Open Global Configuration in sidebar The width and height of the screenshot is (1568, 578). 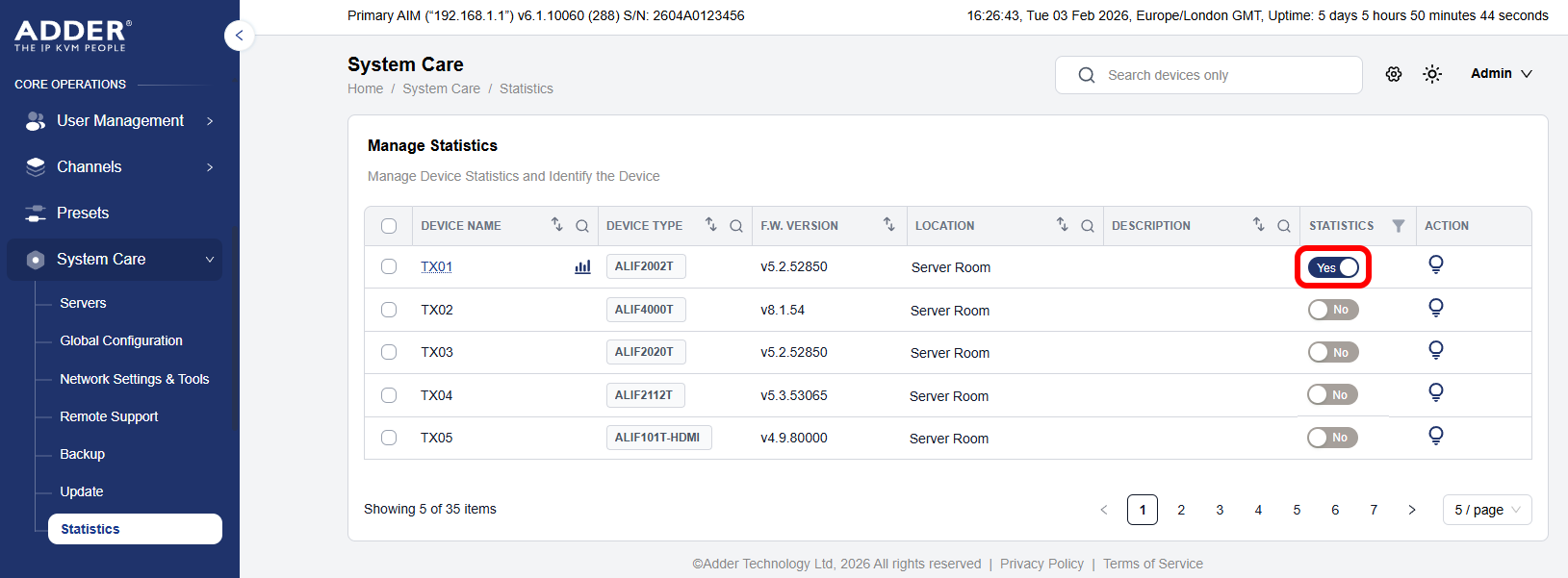121,340
